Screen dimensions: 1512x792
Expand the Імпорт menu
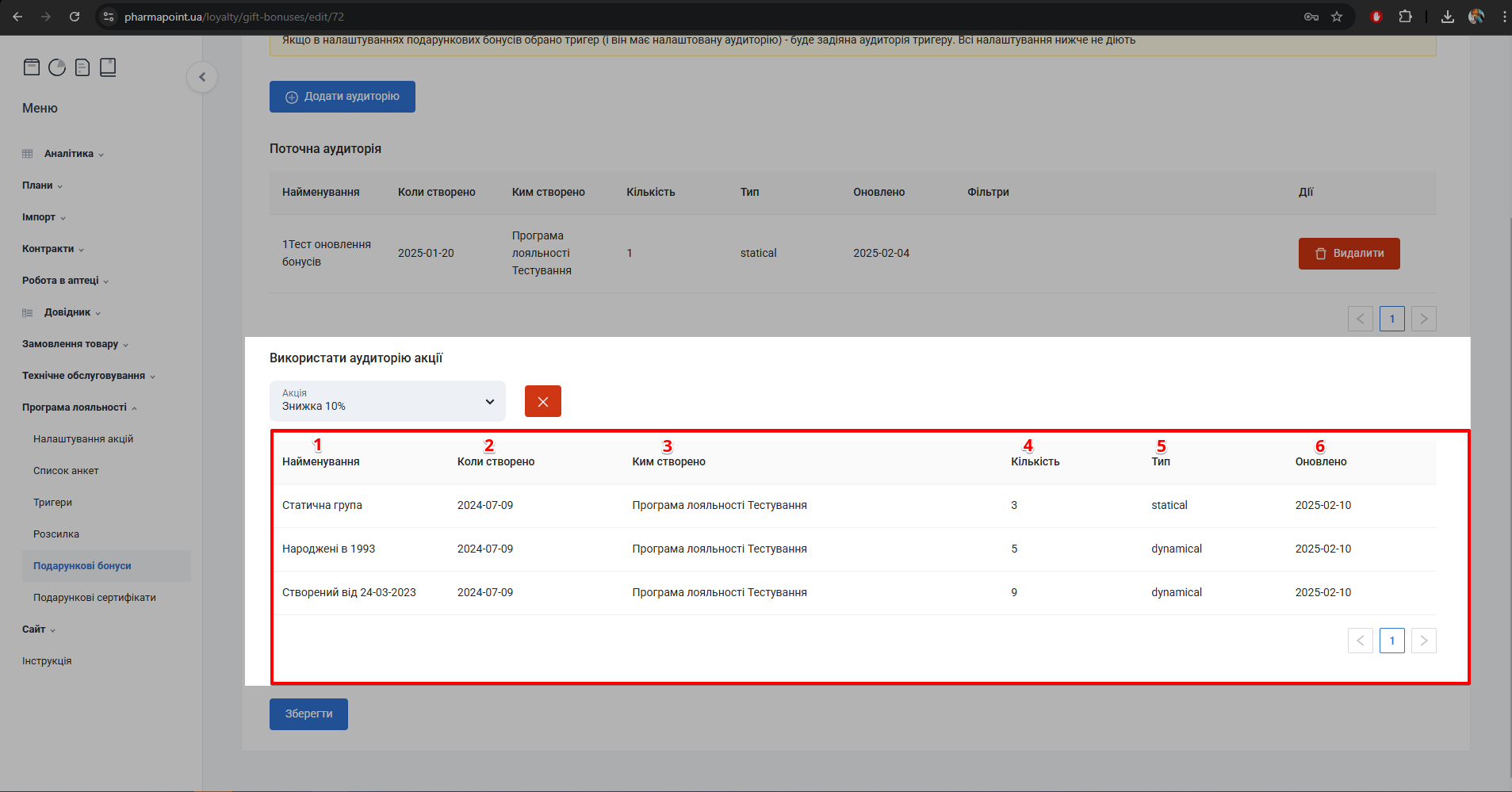pos(44,217)
